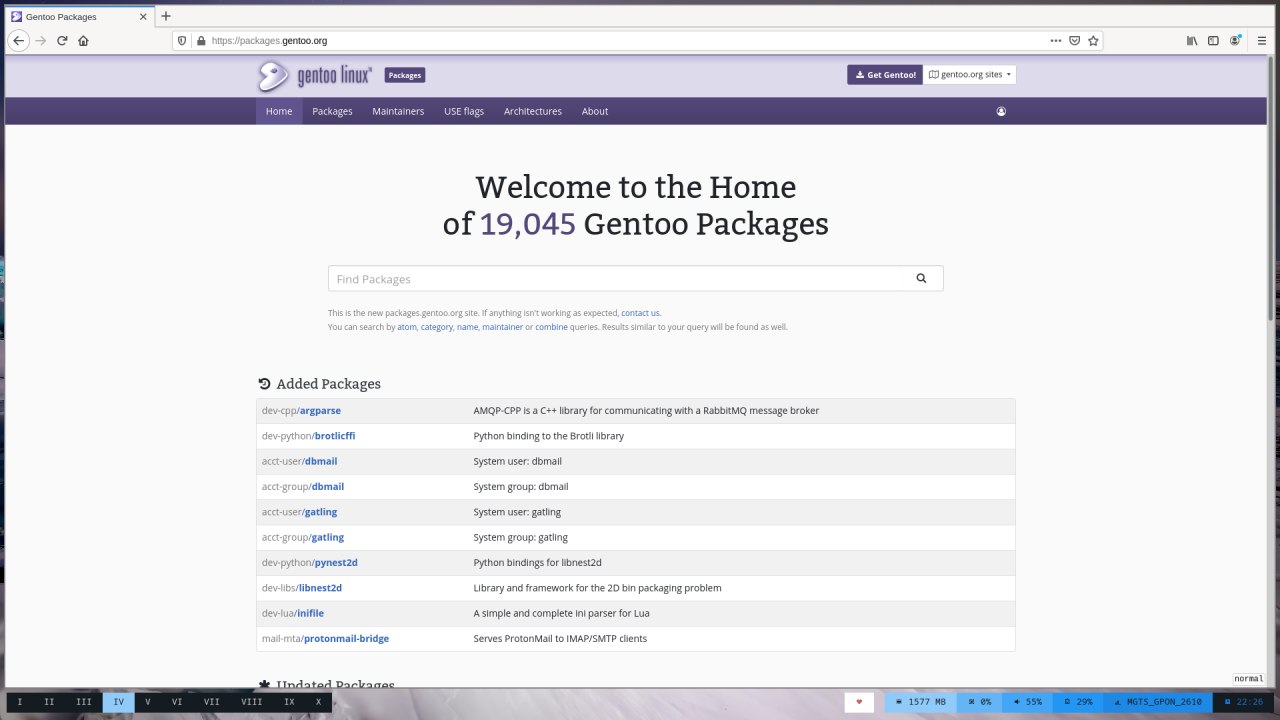1280x720 pixels.
Task: Open the USE flags navigation item
Action: point(464,111)
